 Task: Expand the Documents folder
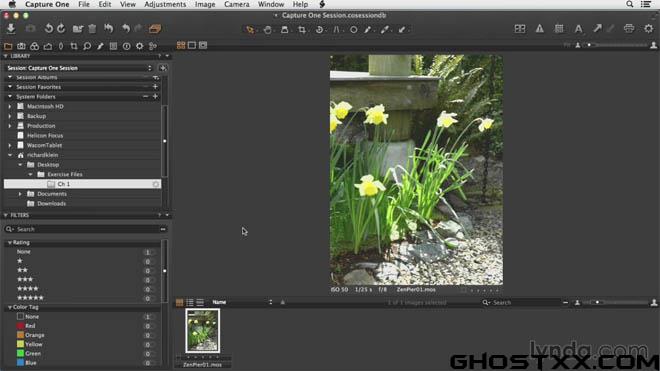click(x=20, y=194)
